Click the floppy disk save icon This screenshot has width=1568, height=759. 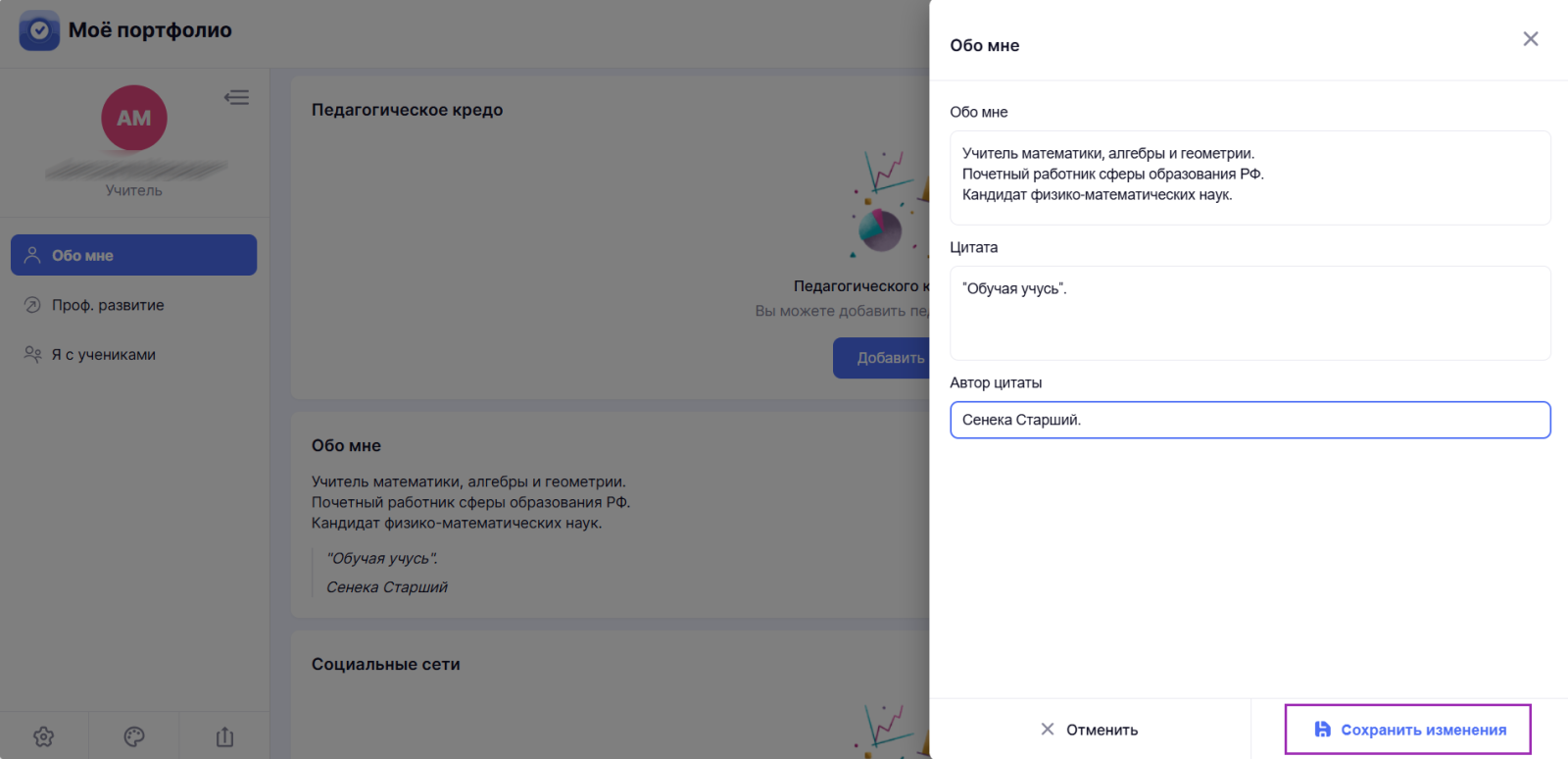click(1322, 730)
